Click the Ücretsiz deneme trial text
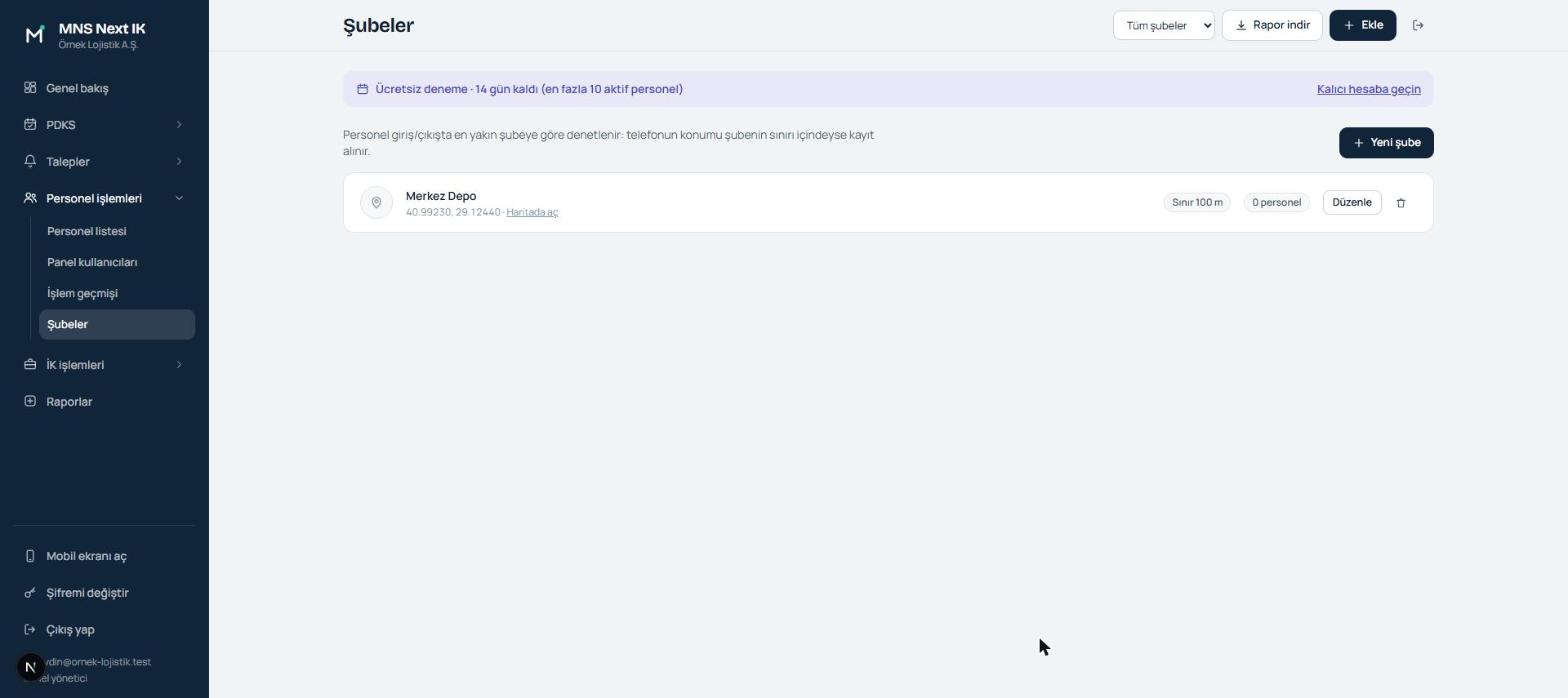Image resolution: width=1568 pixels, height=698 pixels. [x=529, y=89]
